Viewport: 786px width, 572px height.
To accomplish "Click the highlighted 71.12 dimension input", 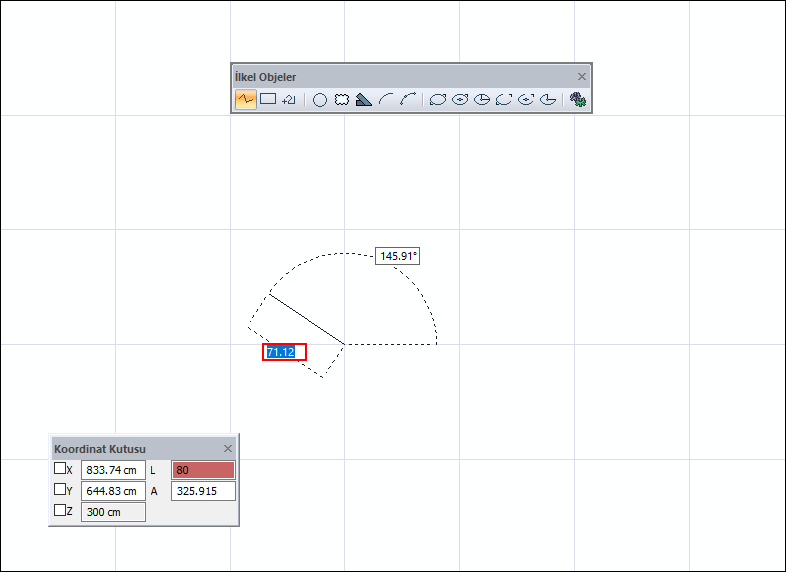I will [x=284, y=352].
